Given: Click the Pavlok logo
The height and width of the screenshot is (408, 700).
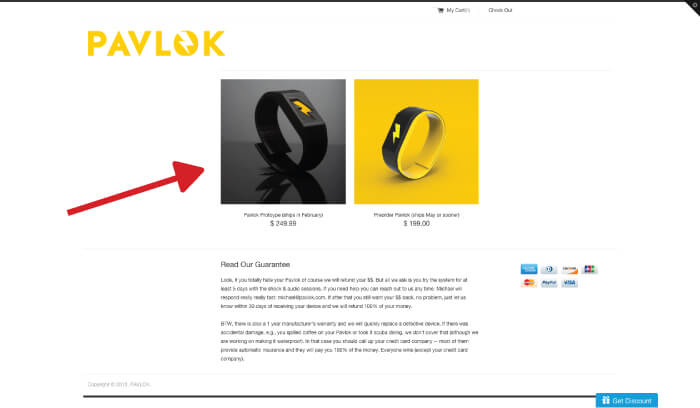Looking at the screenshot, I should (x=156, y=43).
